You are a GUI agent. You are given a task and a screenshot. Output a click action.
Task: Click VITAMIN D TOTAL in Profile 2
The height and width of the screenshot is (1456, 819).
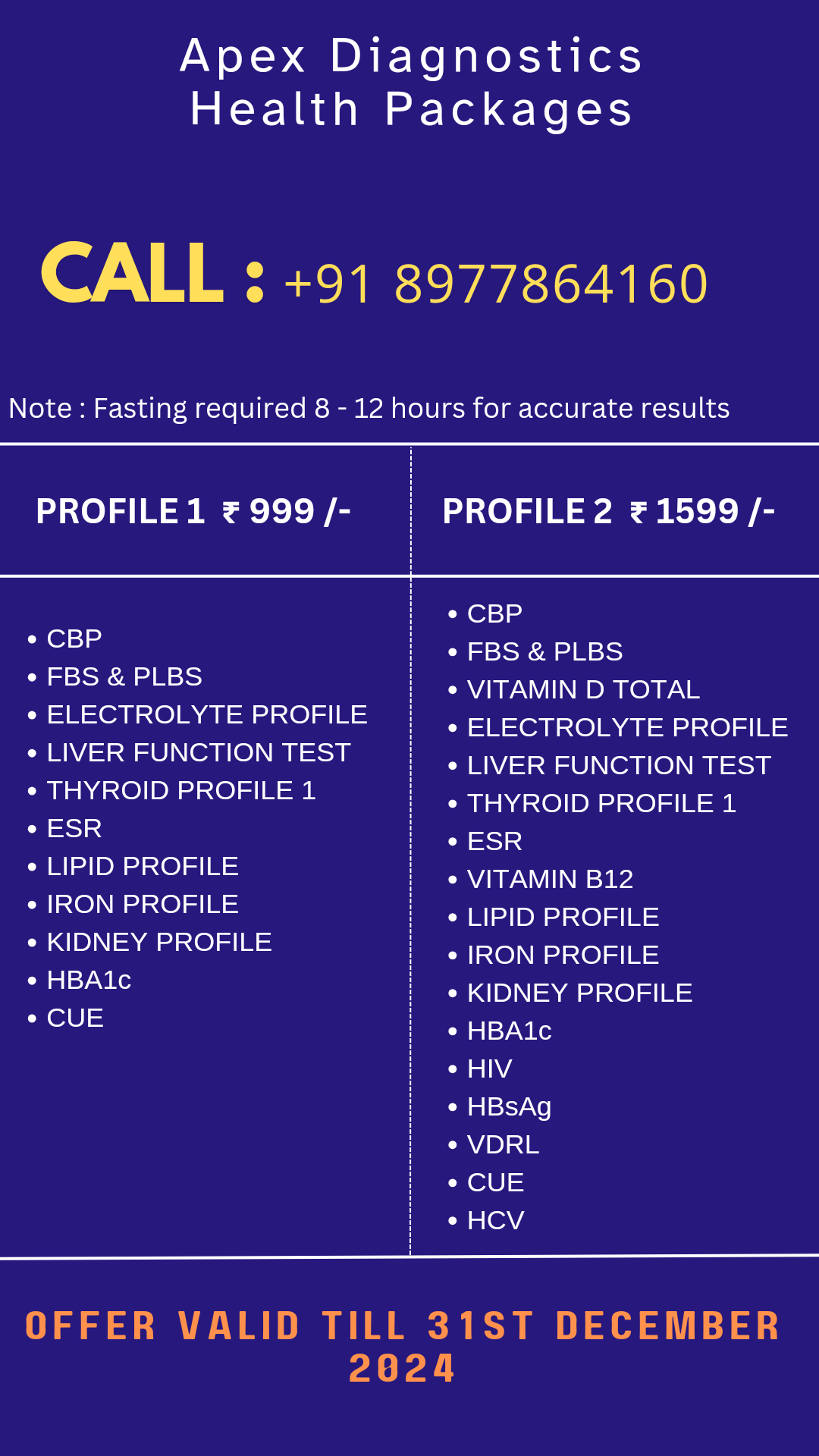pyautogui.click(x=583, y=689)
